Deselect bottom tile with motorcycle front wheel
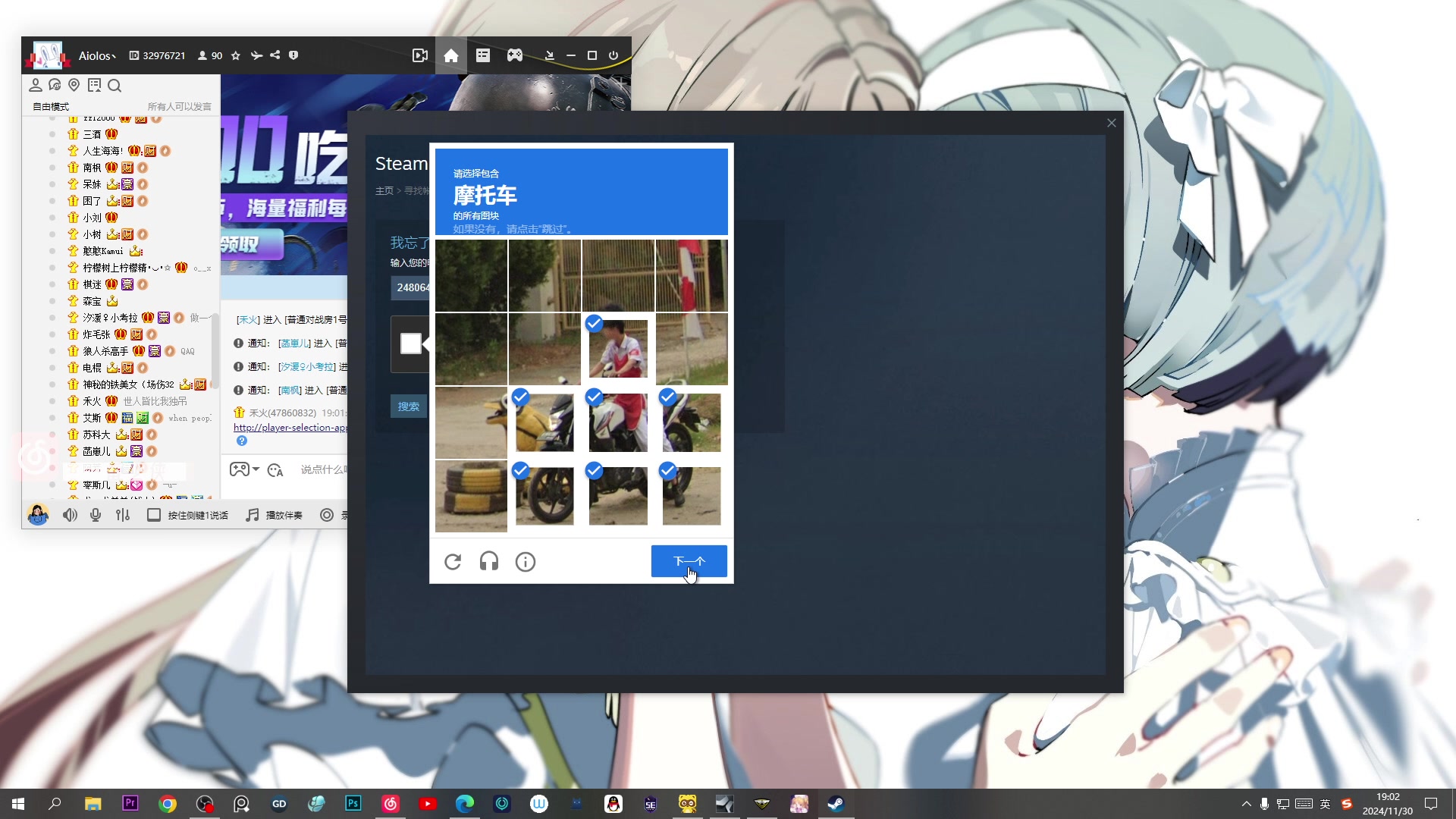Image resolution: width=1456 pixels, height=819 pixels. coord(544,496)
